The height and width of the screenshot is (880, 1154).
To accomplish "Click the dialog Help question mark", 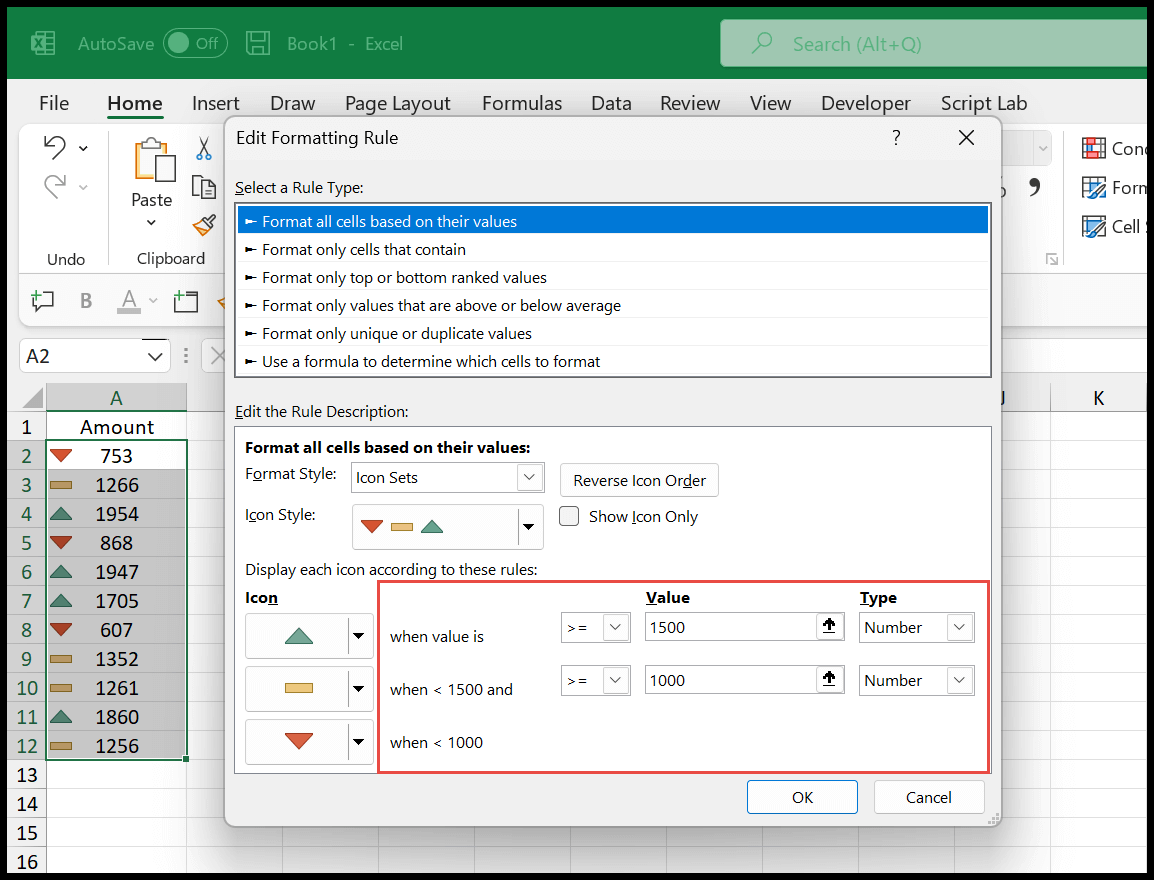I will 896,138.
